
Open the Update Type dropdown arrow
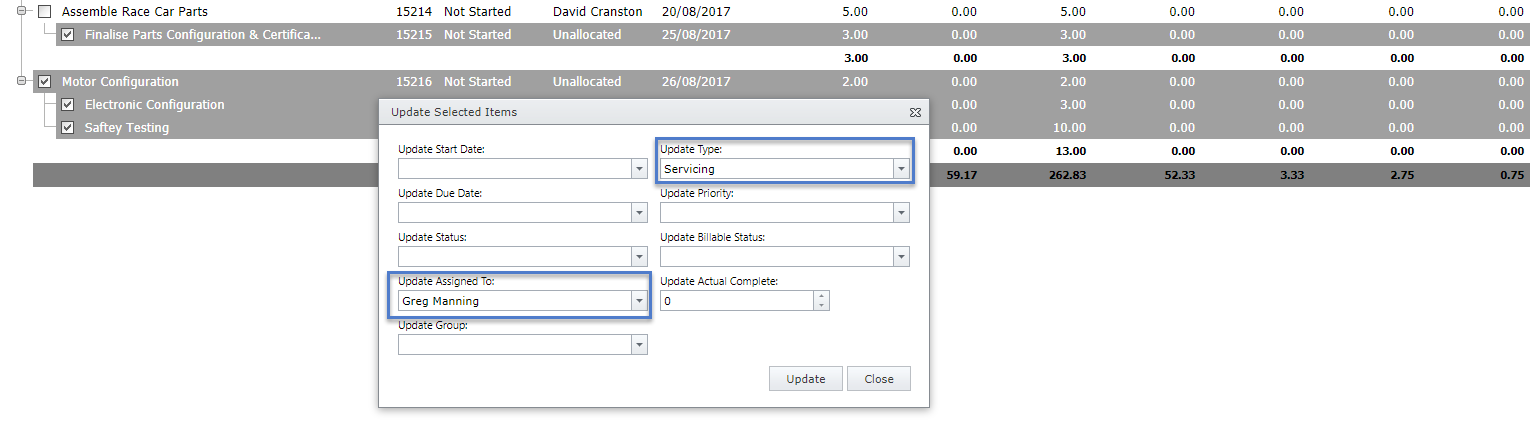901,169
